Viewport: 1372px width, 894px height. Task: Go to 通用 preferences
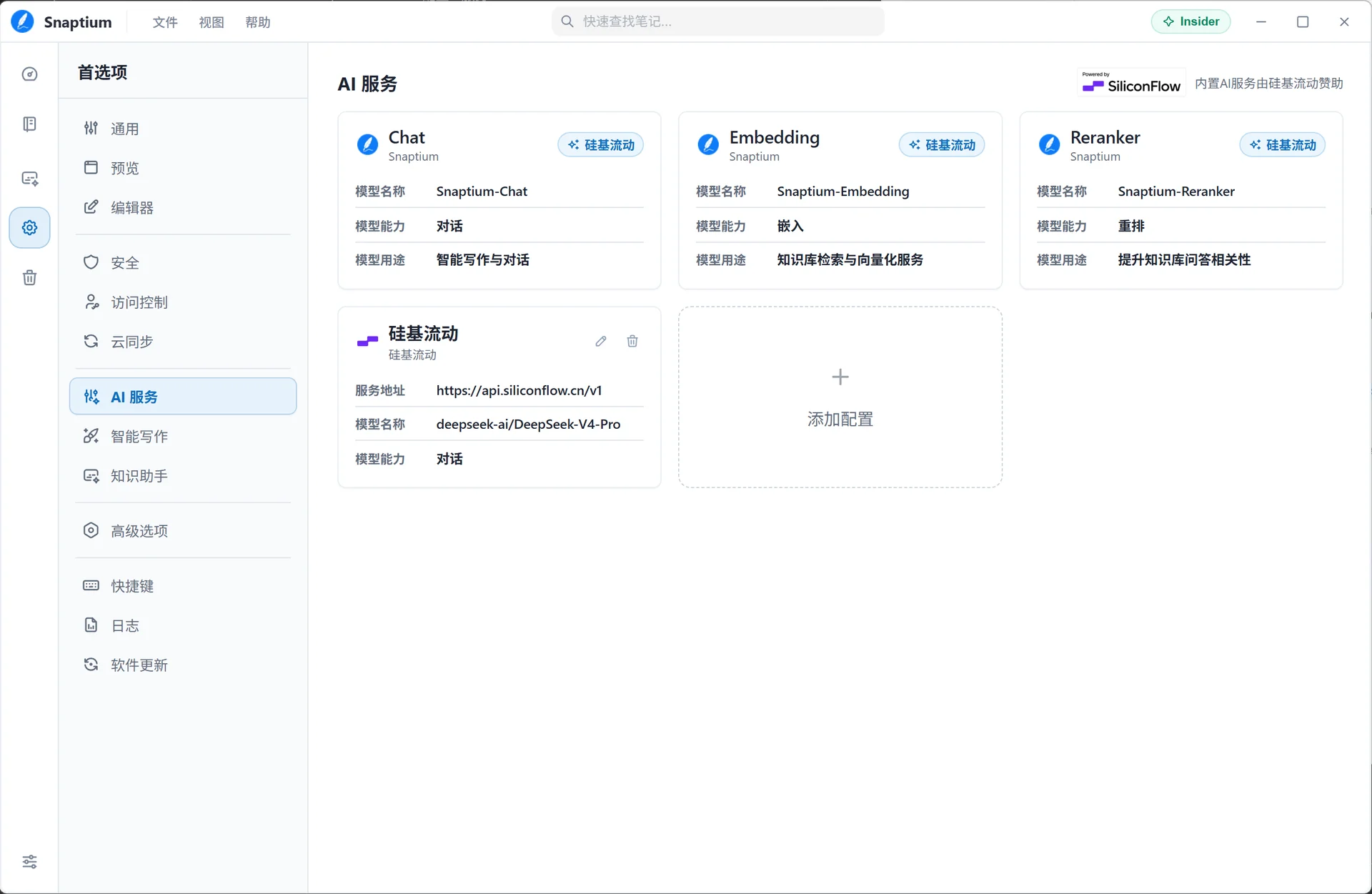point(183,129)
